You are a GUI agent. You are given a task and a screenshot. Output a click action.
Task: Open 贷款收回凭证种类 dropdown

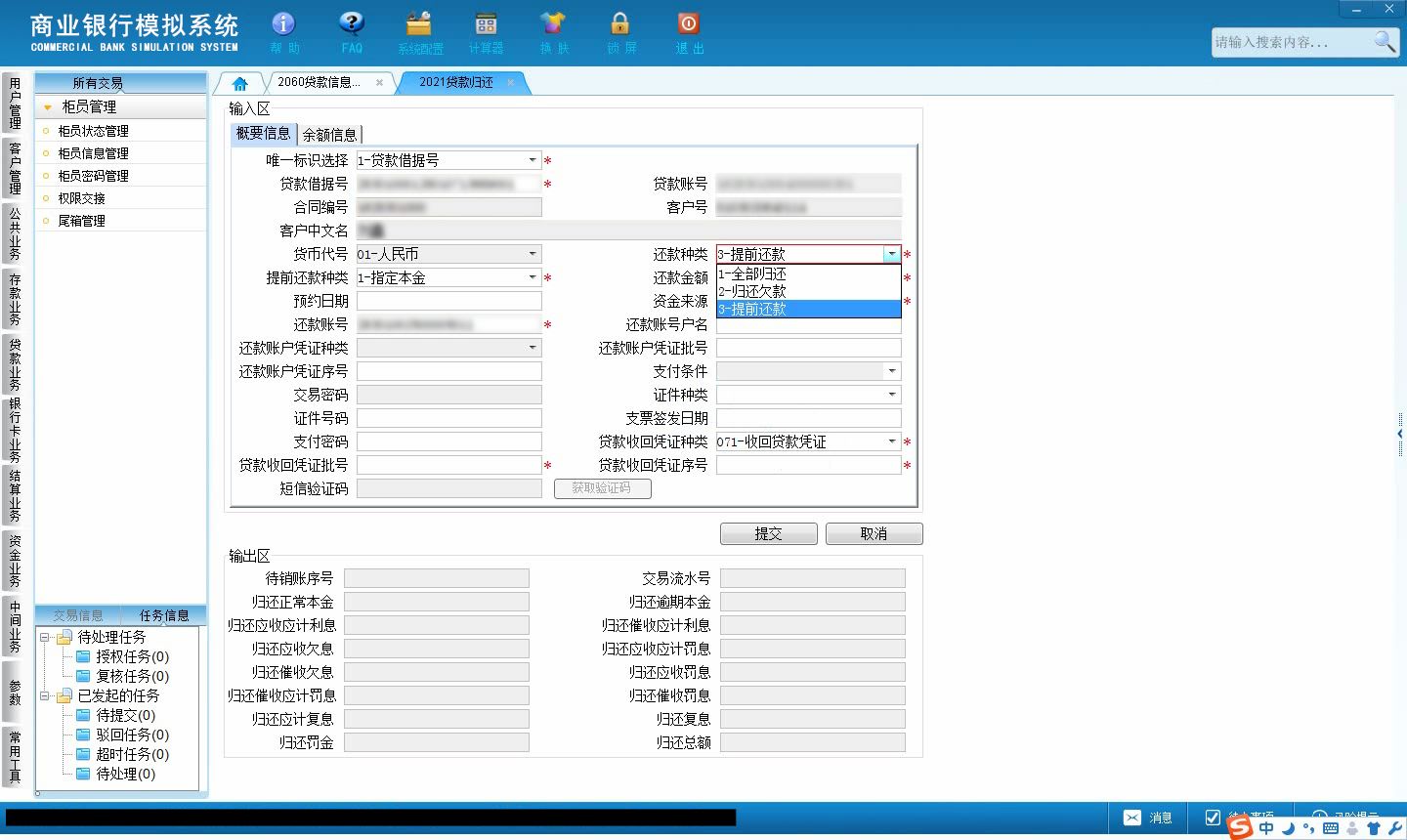(x=892, y=441)
